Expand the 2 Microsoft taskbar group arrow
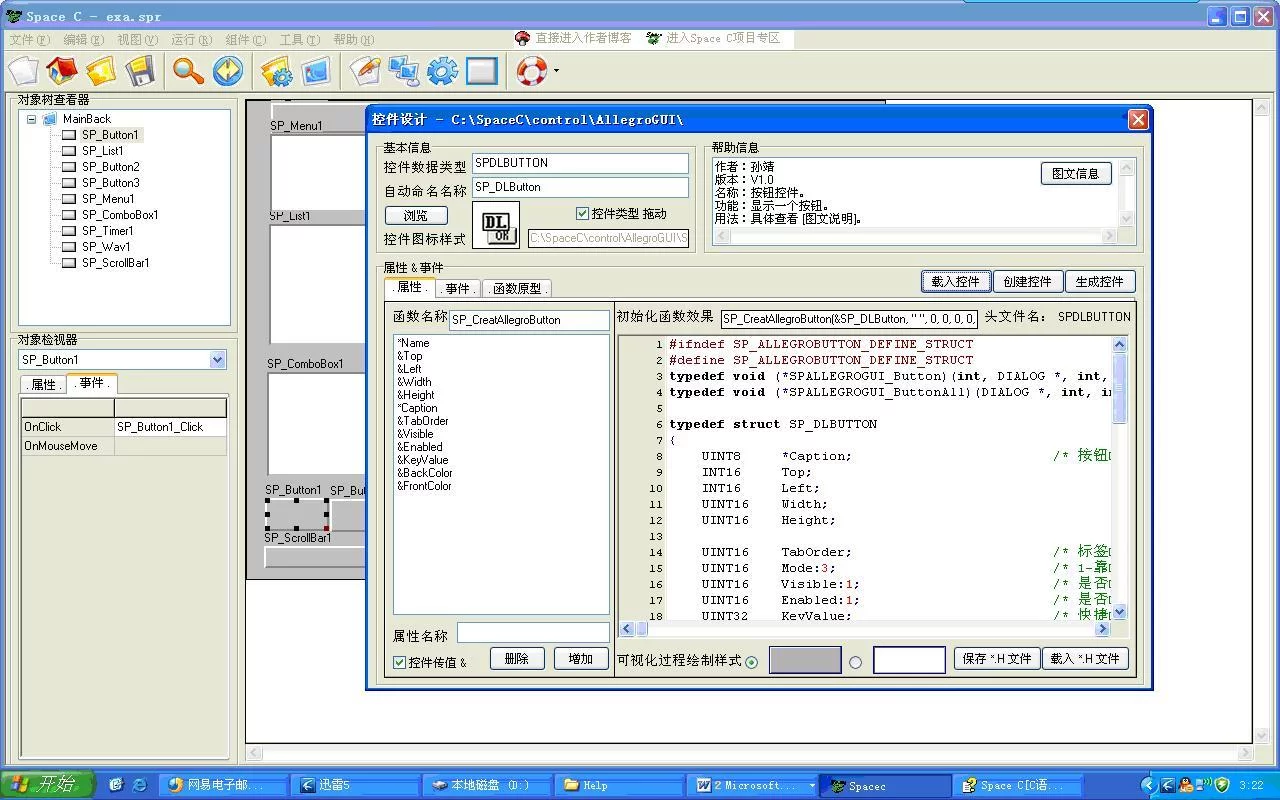Image resolution: width=1280 pixels, height=800 pixels. pos(811,785)
